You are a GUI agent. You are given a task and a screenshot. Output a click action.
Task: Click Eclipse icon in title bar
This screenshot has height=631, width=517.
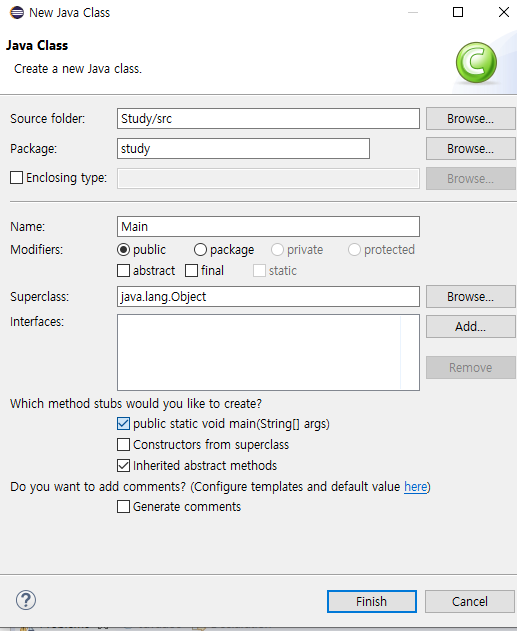point(17,12)
